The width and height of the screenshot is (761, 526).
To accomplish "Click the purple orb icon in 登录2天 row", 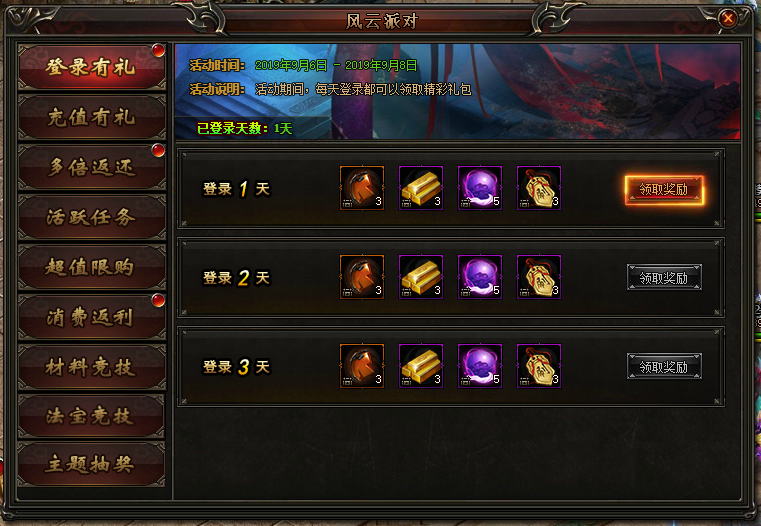I will pyautogui.click(x=480, y=277).
